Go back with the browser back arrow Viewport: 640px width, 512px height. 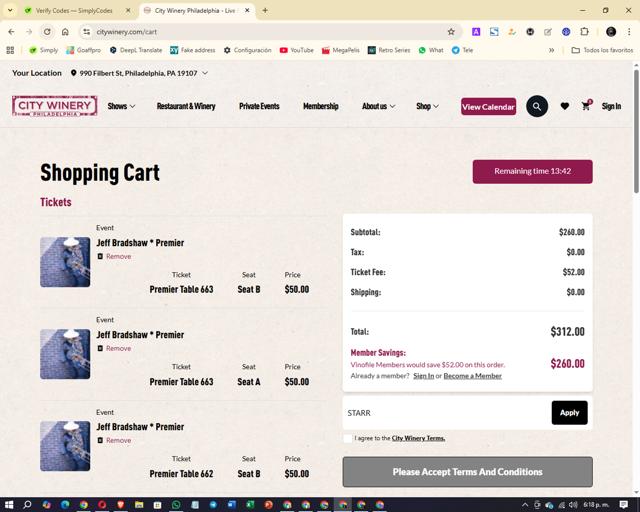click(x=11, y=31)
